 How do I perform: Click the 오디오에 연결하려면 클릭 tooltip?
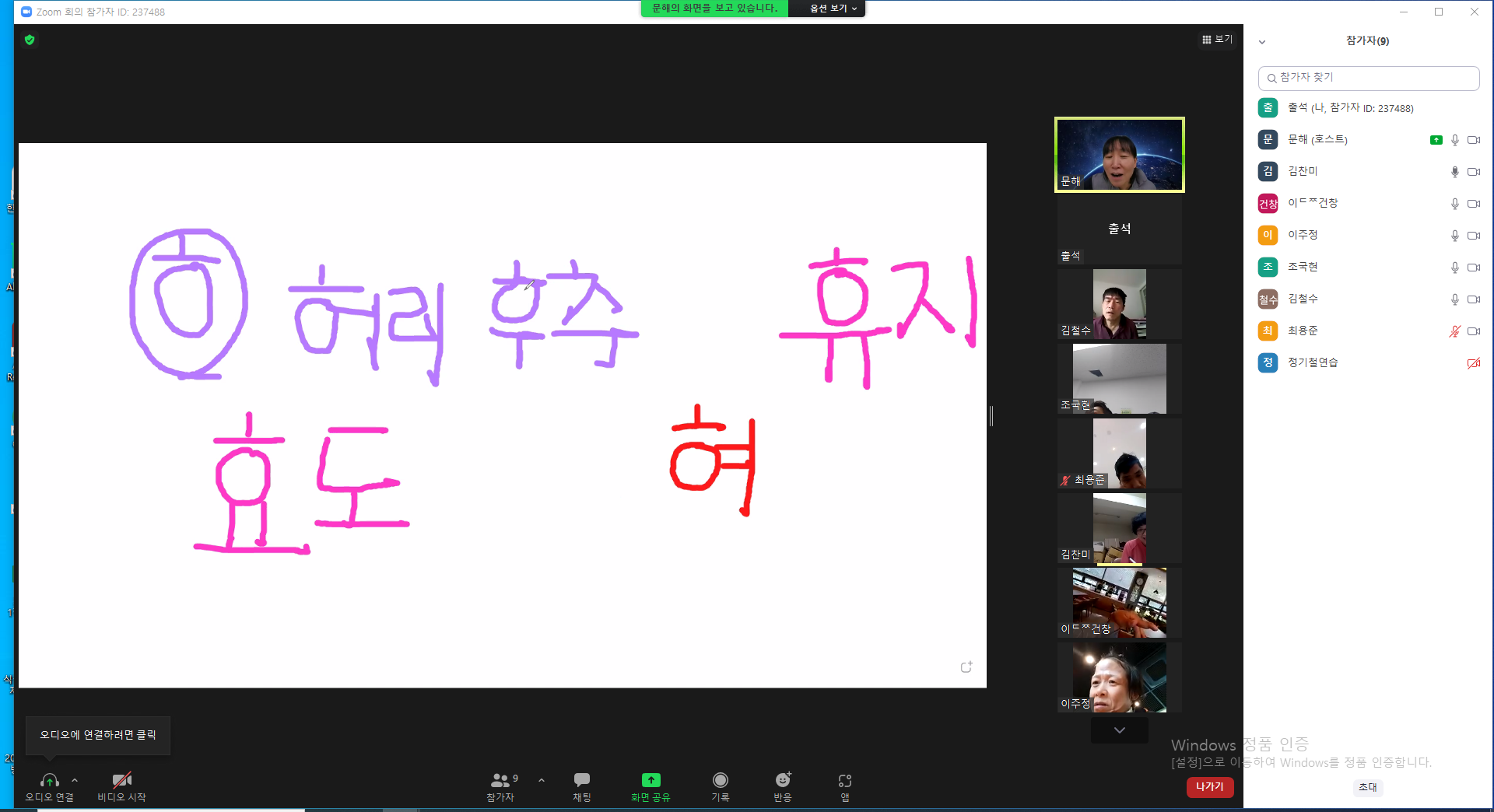tap(98, 735)
